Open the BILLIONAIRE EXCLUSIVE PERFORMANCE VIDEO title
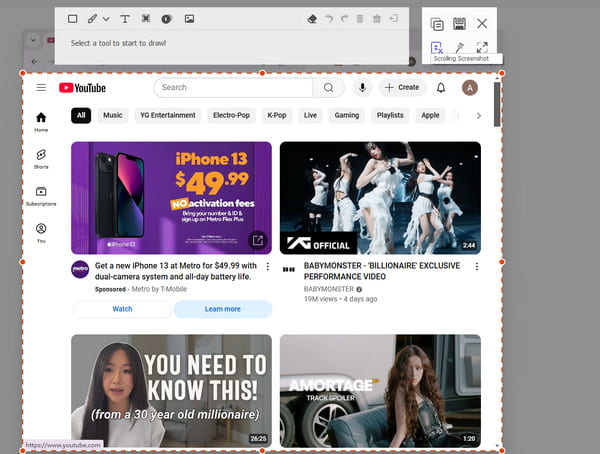Image resolution: width=600 pixels, height=454 pixels. coord(382,271)
